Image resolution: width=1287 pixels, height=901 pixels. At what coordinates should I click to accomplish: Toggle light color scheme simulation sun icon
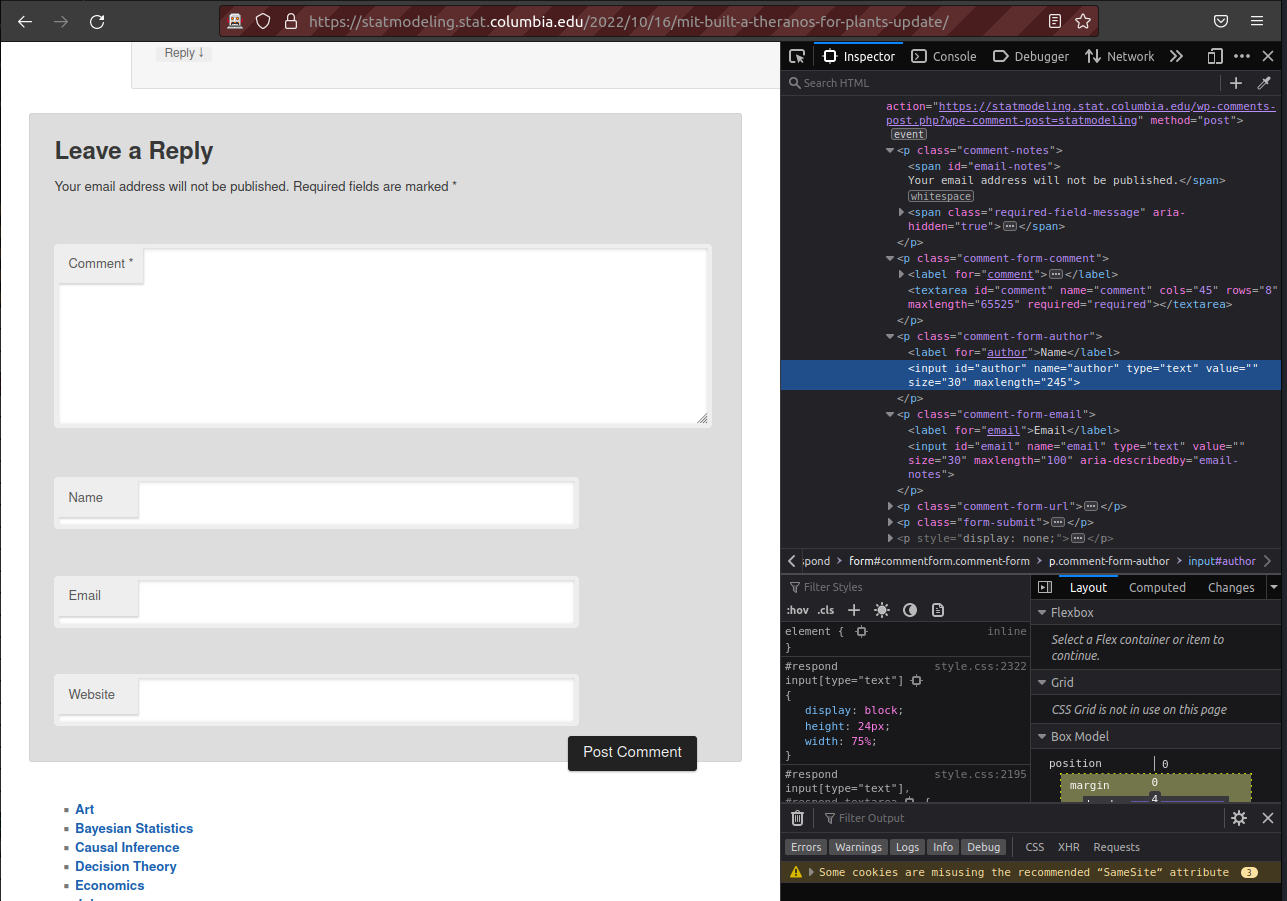point(881,610)
